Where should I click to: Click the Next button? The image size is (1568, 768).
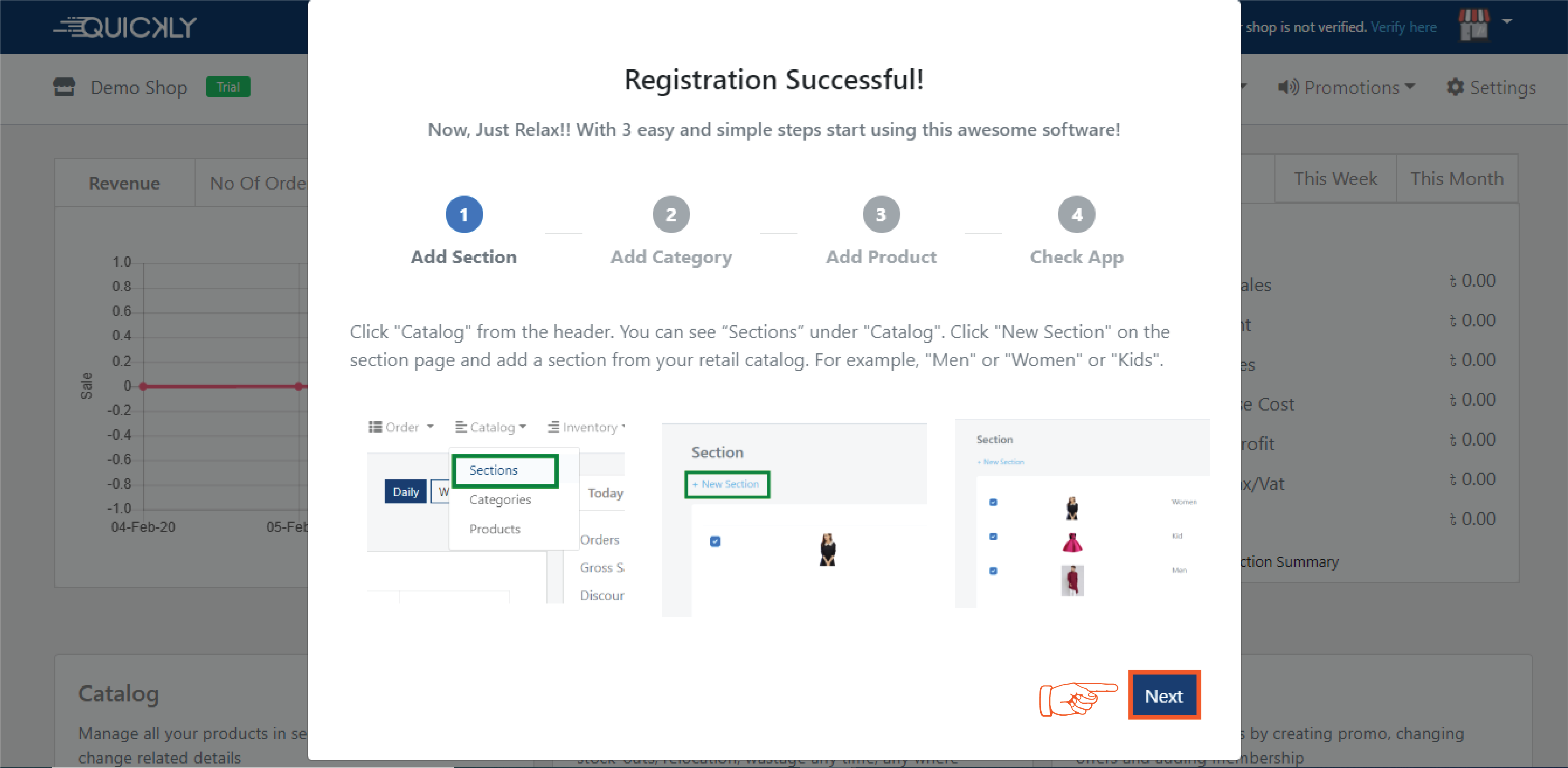(1164, 695)
